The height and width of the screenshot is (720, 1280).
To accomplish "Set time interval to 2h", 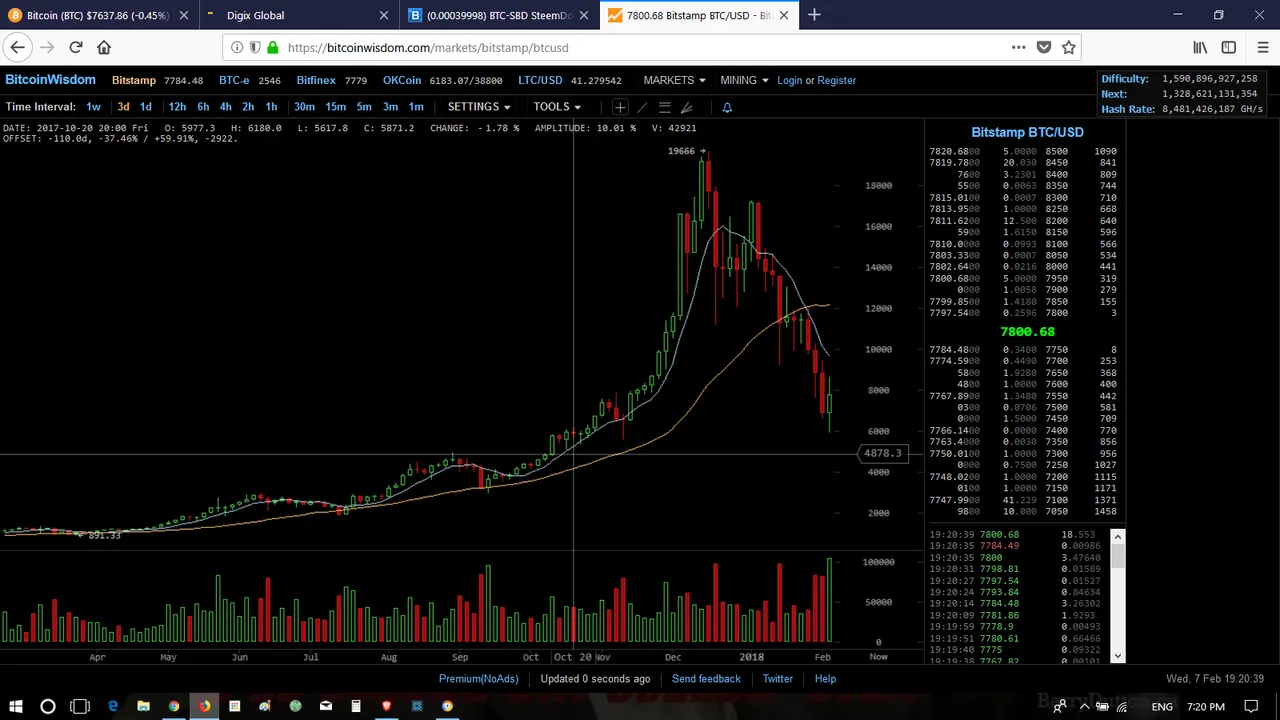I will point(248,107).
